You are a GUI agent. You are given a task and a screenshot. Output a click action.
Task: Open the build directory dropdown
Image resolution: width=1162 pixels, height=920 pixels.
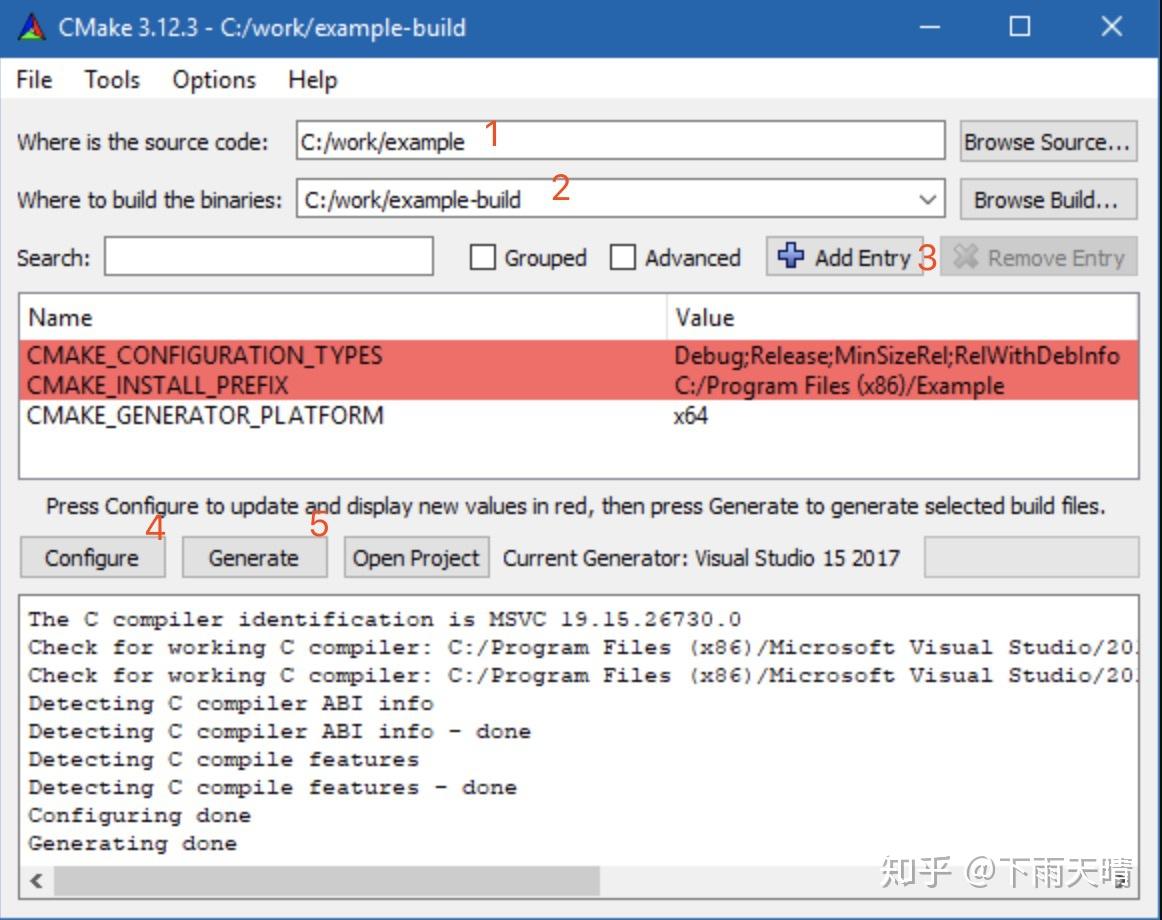pos(926,199)
